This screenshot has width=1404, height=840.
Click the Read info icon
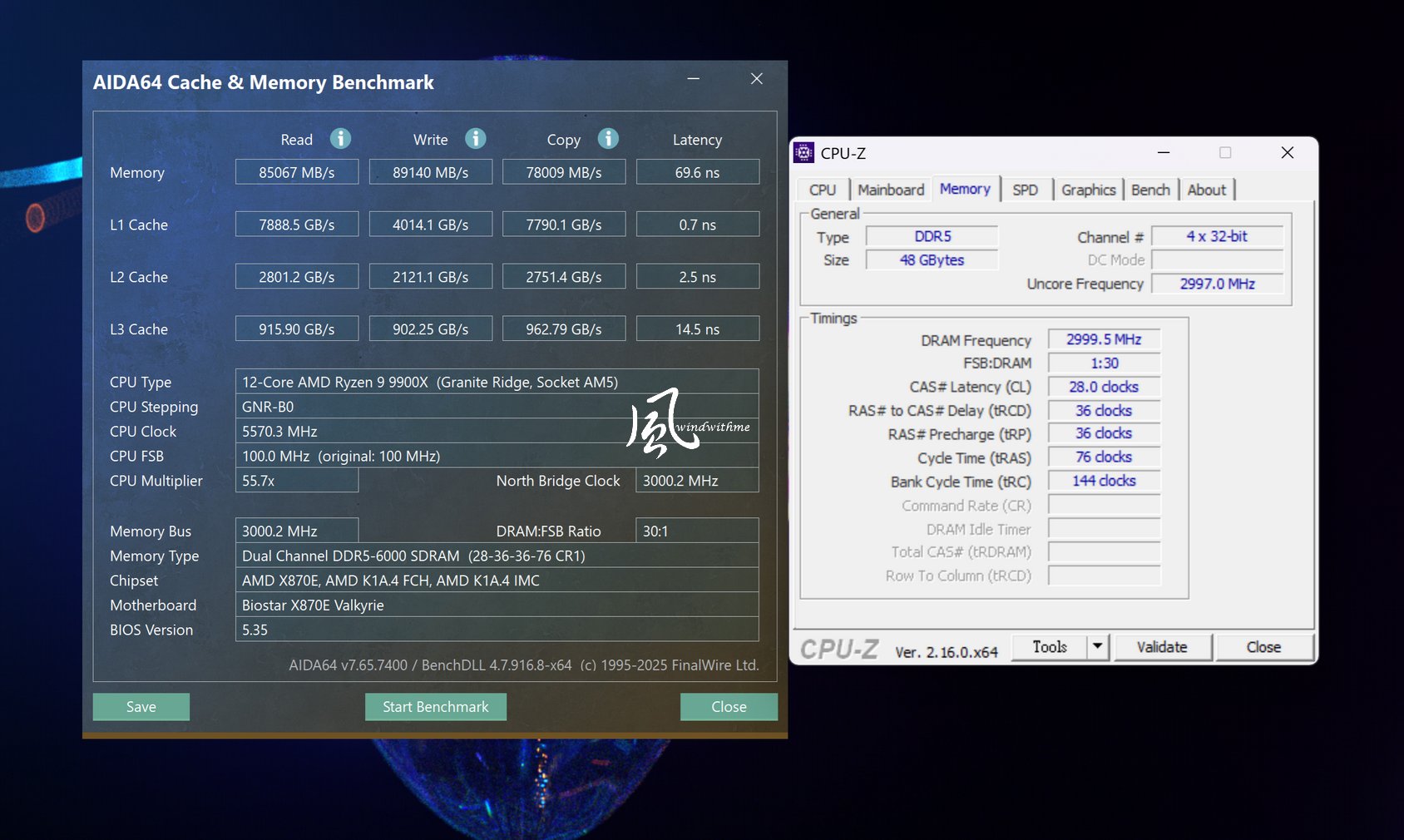(340, 139)
